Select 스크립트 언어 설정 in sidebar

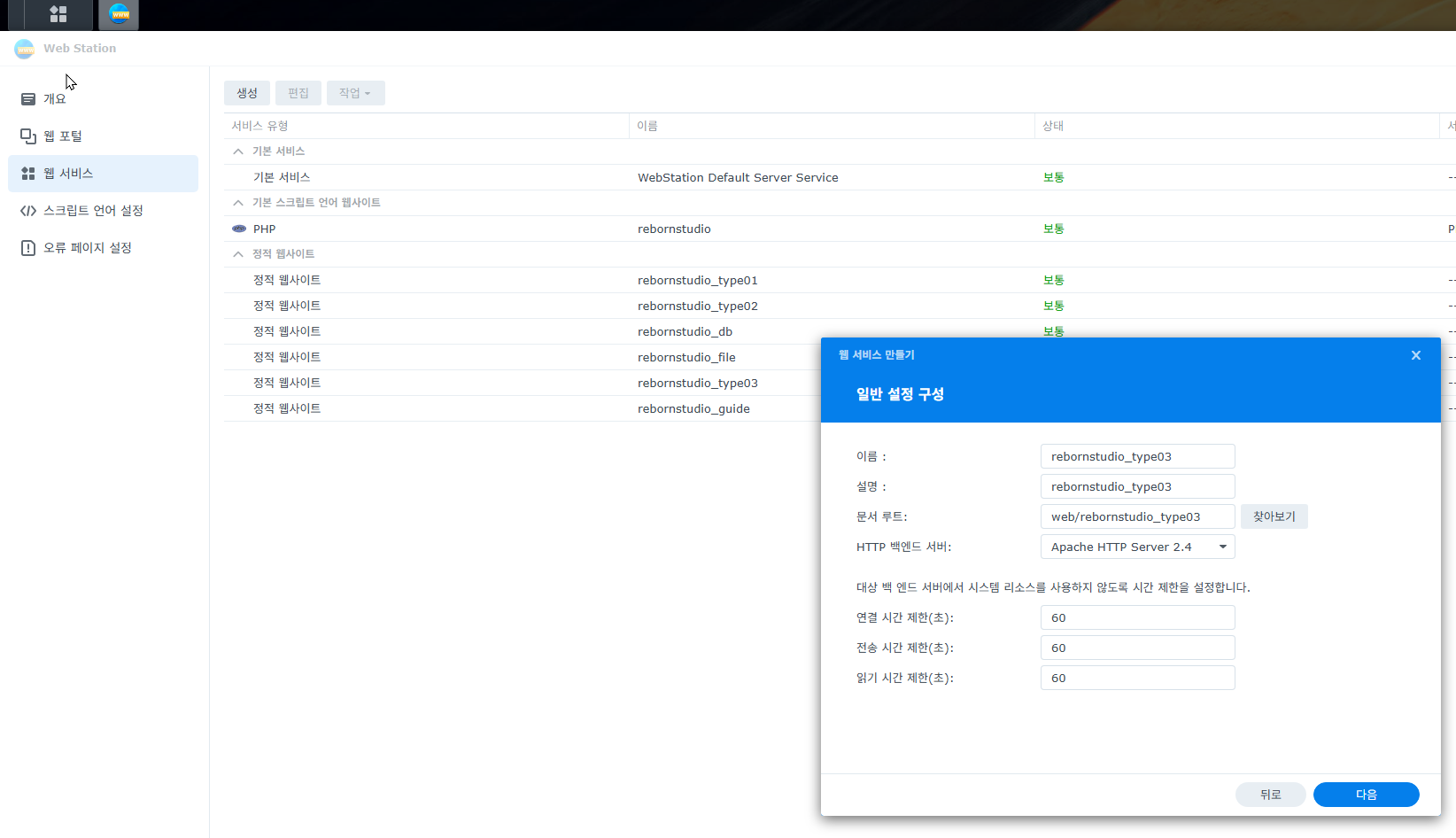(93, 211)
